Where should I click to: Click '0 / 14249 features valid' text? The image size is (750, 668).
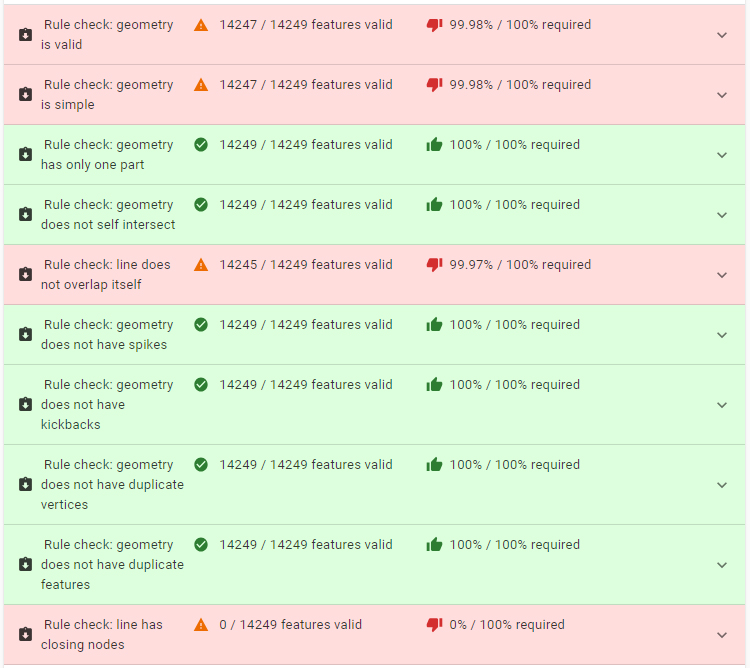[290, 625]
